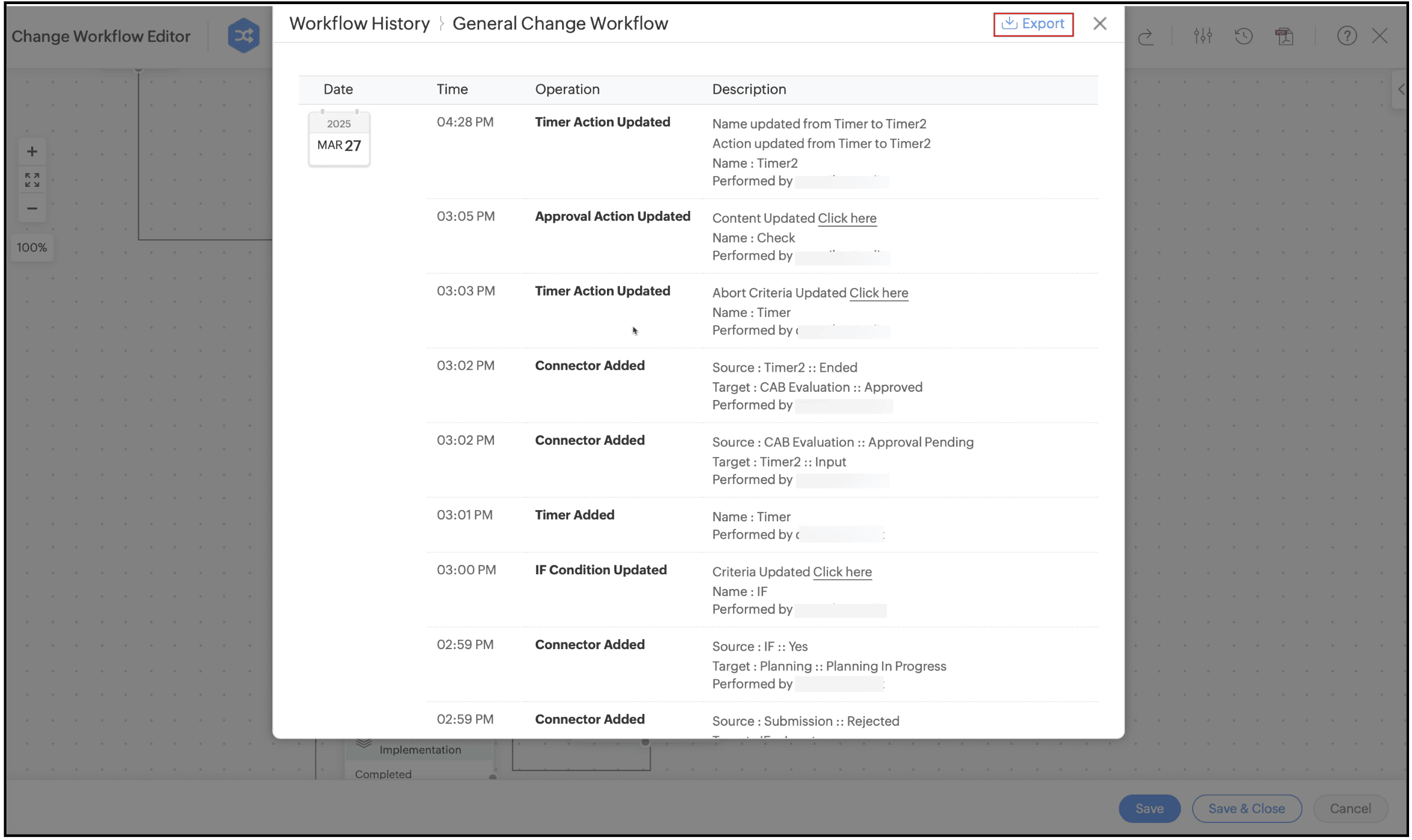Viewport: 1412px width, 840px height.
Task: Open Abort Criteria Updated Click here link
Action: 879,293
